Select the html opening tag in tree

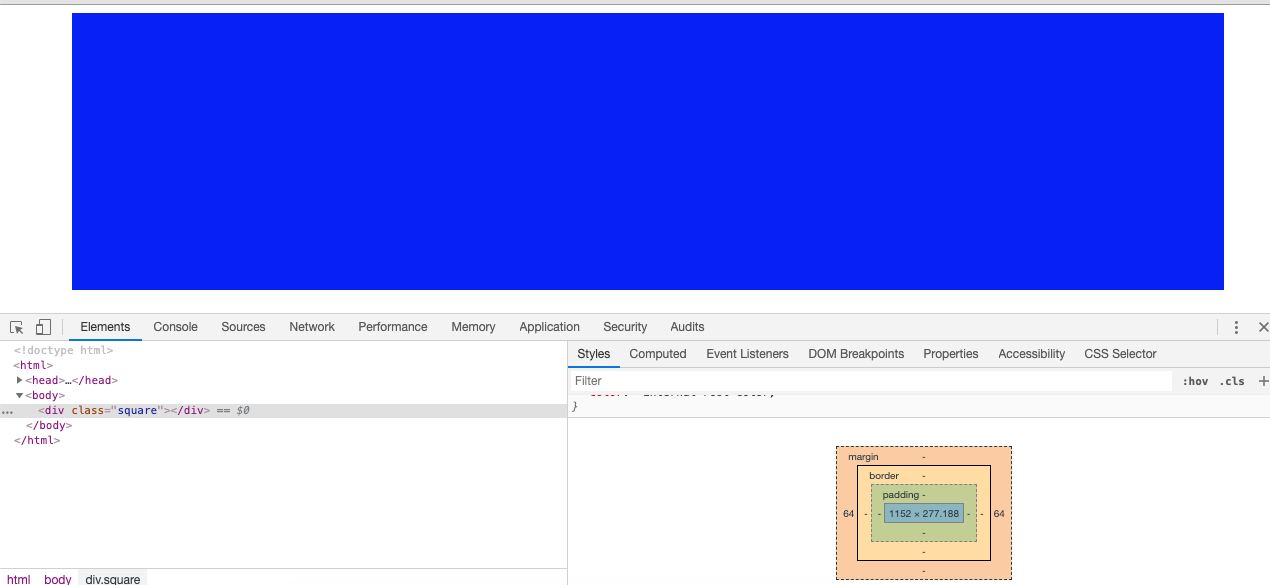(33, 366)
